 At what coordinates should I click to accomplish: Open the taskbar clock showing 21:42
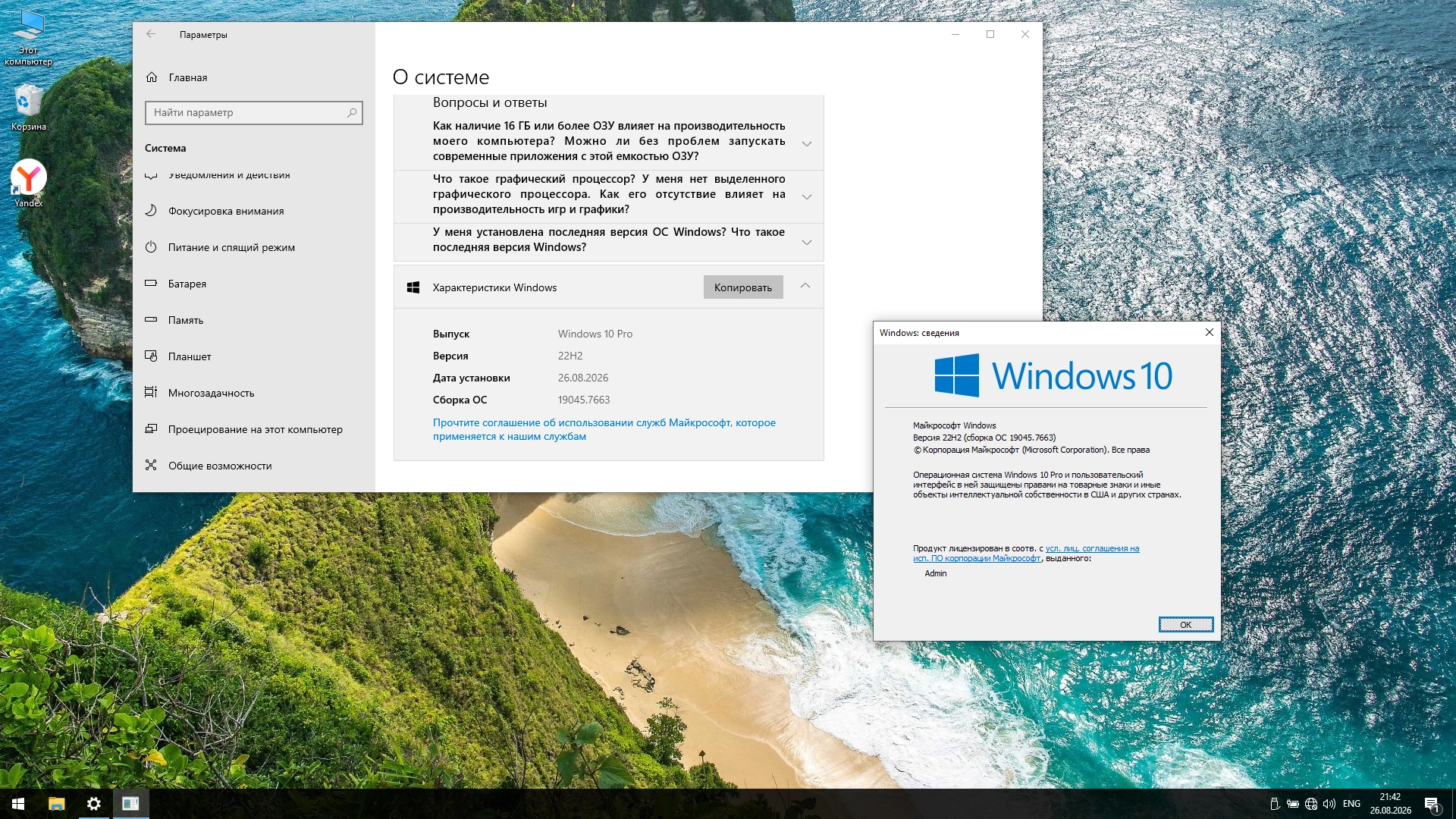(1390, 804)
